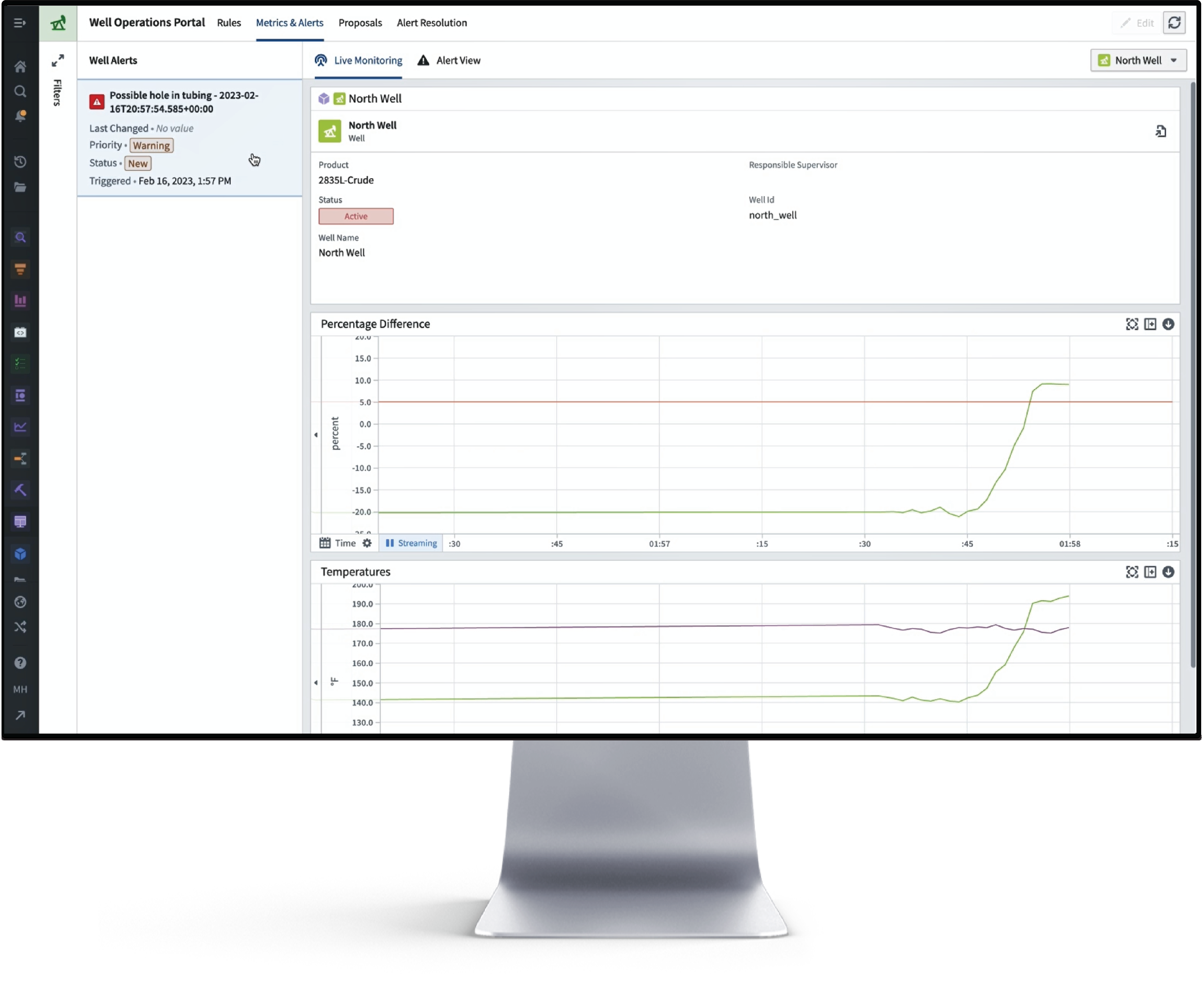
Task: Click the Active status badge
Action: coord(356,216)
